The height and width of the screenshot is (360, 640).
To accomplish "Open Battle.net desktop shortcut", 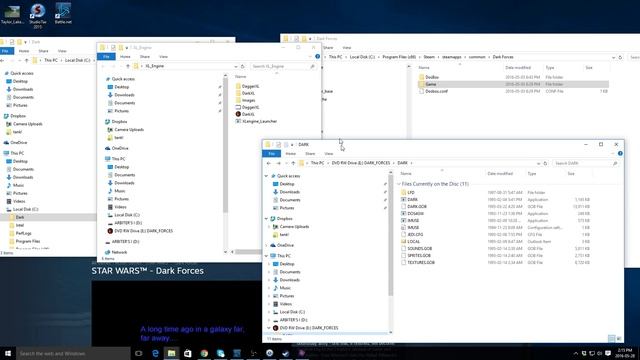I will [x=63, y=13].
